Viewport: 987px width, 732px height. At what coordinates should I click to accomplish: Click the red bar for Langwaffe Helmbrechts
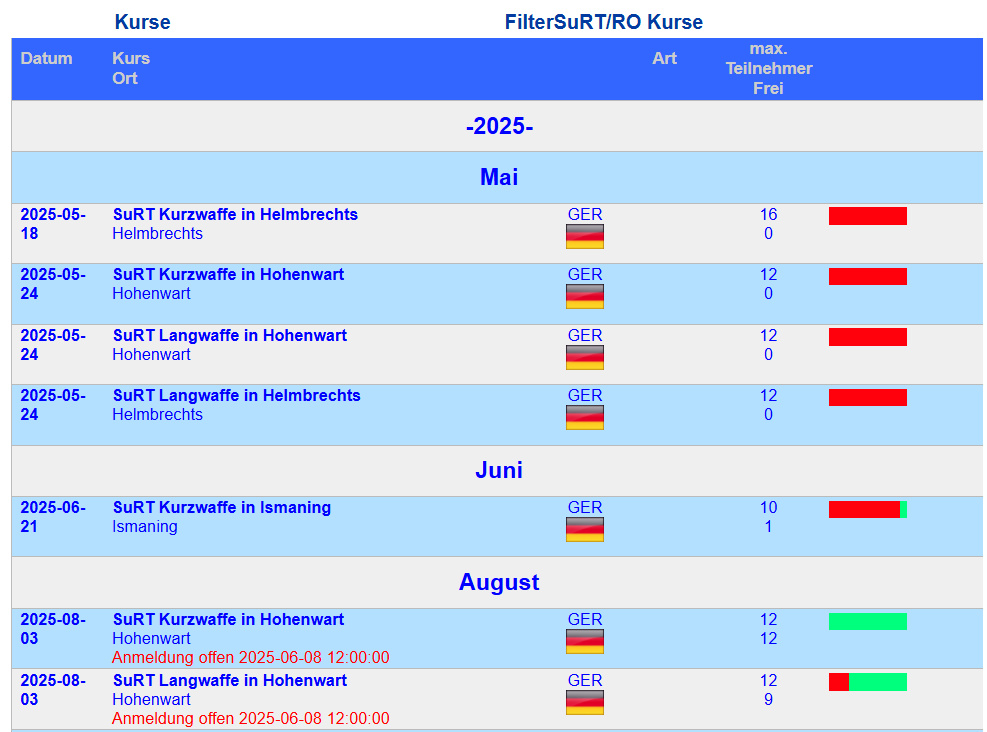[868, 397]
